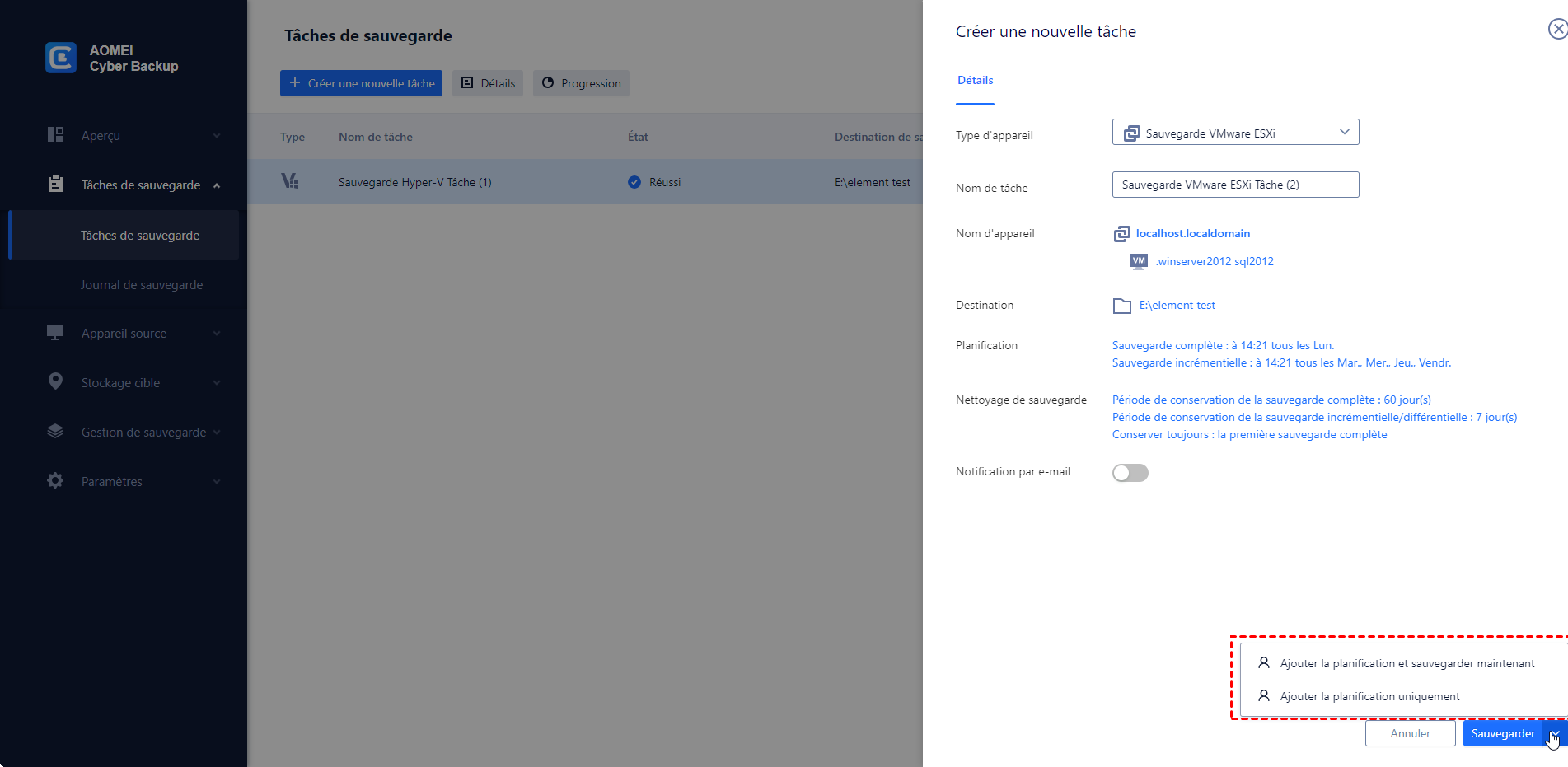
Task: Click the Paramètres gear icon
Action: tap(55, 481)
